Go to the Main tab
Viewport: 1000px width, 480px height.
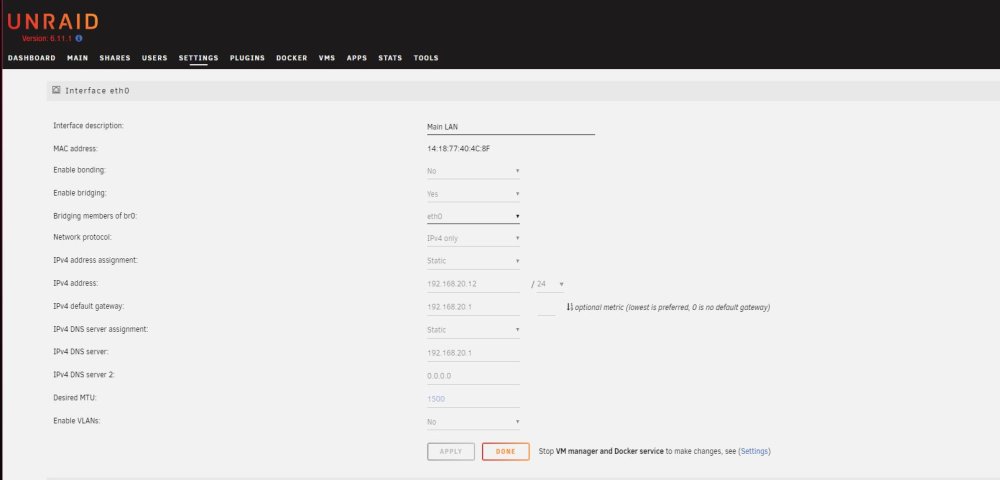(x=78, y=58)
